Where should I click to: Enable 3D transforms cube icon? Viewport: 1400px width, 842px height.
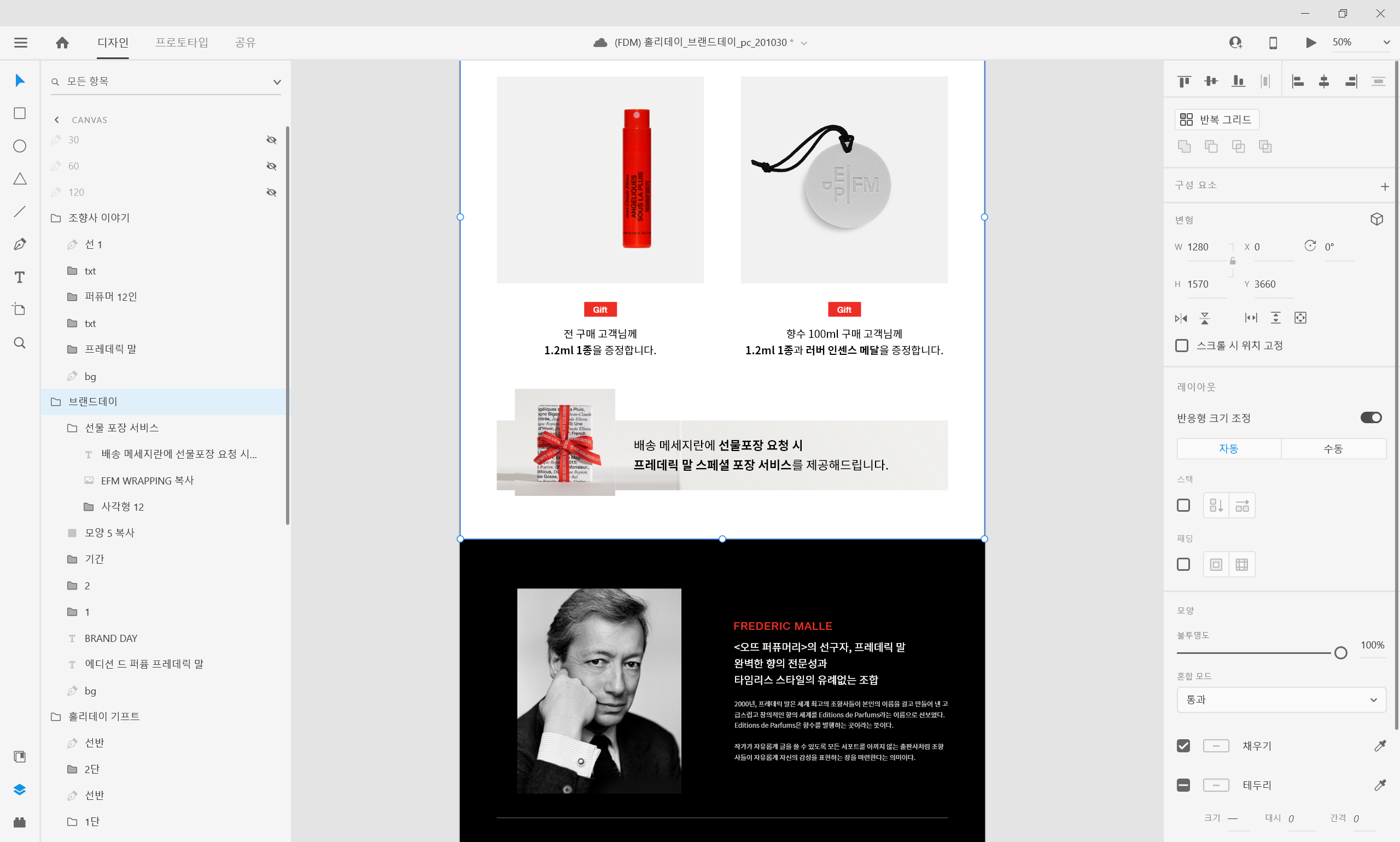pyautogui.click(x=1376, y=220)
